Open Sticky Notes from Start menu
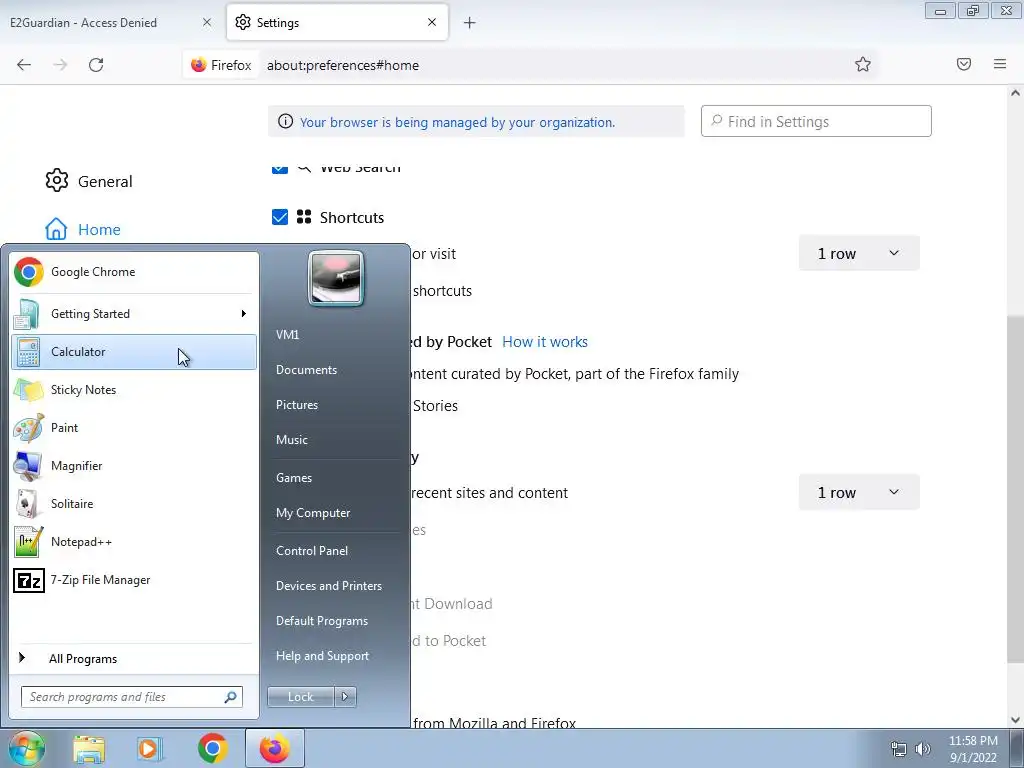The image size is (1024, 768). (x=134, y=390)
